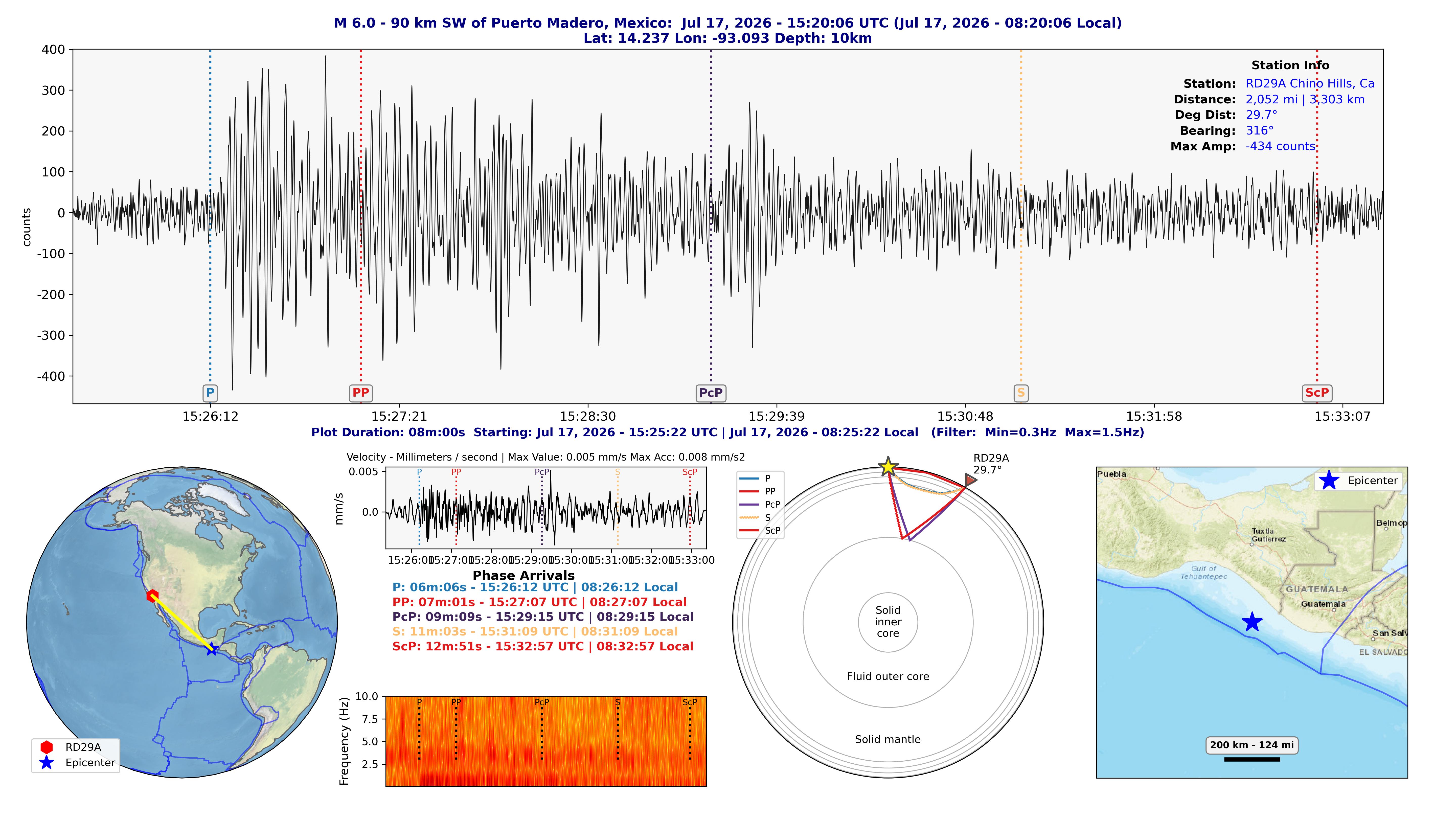
Task: Click the "Frequency (Hz)" axis label on the spectrogram
Action: pyautogui.click(x=344, y=740)
